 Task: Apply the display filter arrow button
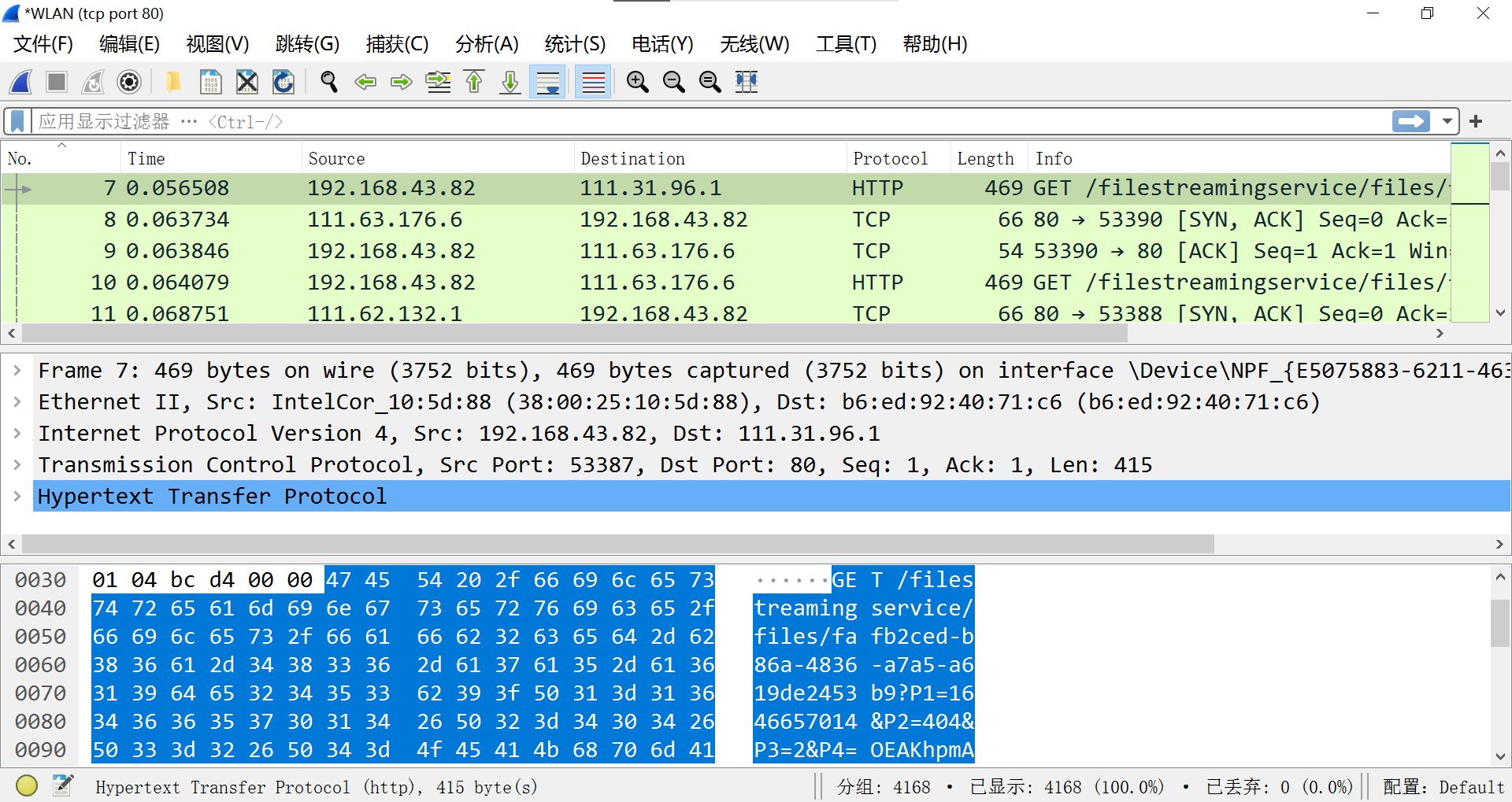pos(1410,121)
